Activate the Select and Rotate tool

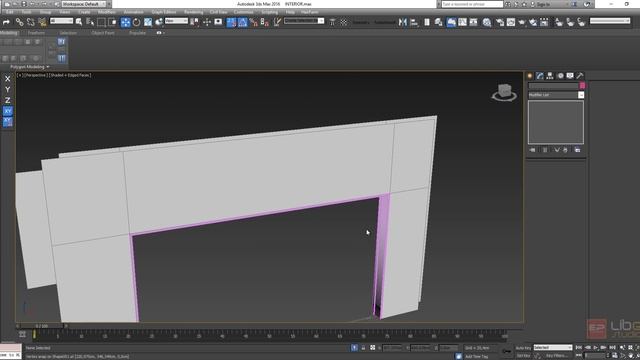click(136, 22)
